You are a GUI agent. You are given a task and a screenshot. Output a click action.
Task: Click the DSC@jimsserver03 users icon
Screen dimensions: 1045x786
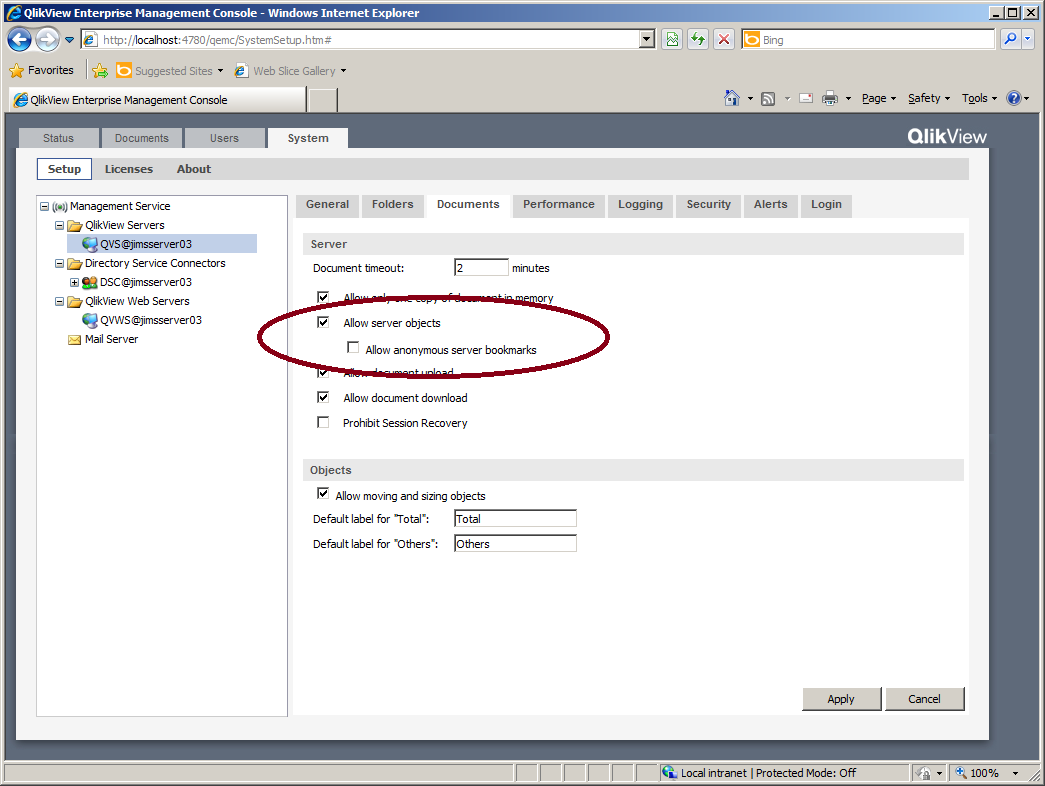pyautogui.click(x=90, y=282)
